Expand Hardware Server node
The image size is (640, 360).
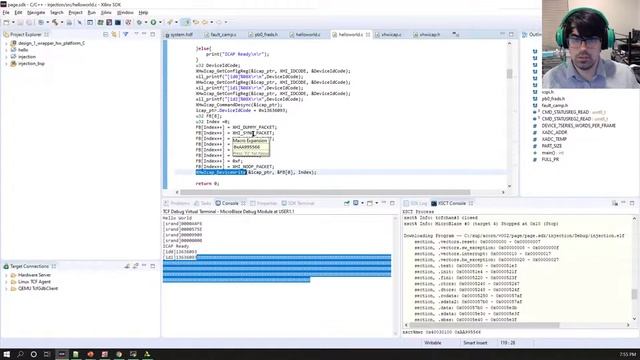point(6,275)
